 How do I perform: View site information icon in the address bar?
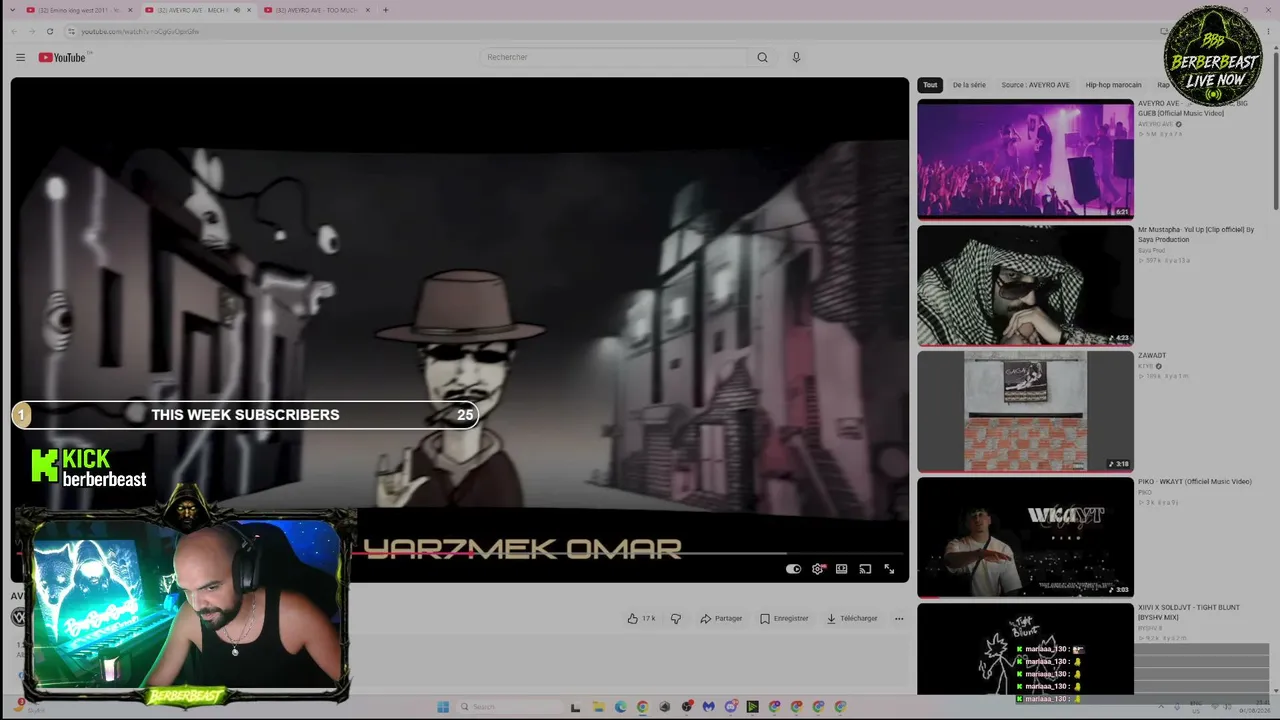pos(71,31)
